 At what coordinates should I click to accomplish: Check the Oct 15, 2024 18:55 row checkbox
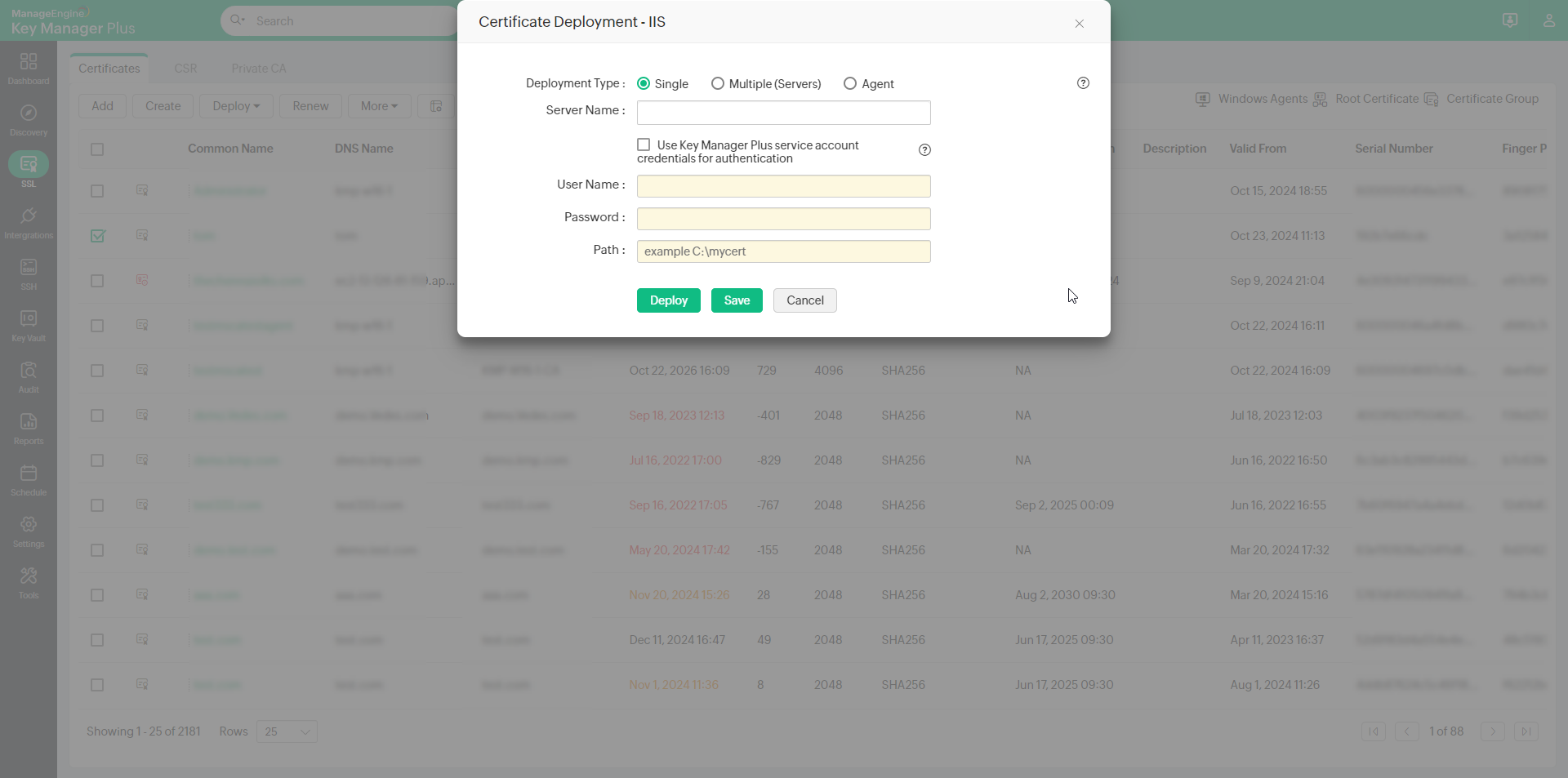[97, 191]
